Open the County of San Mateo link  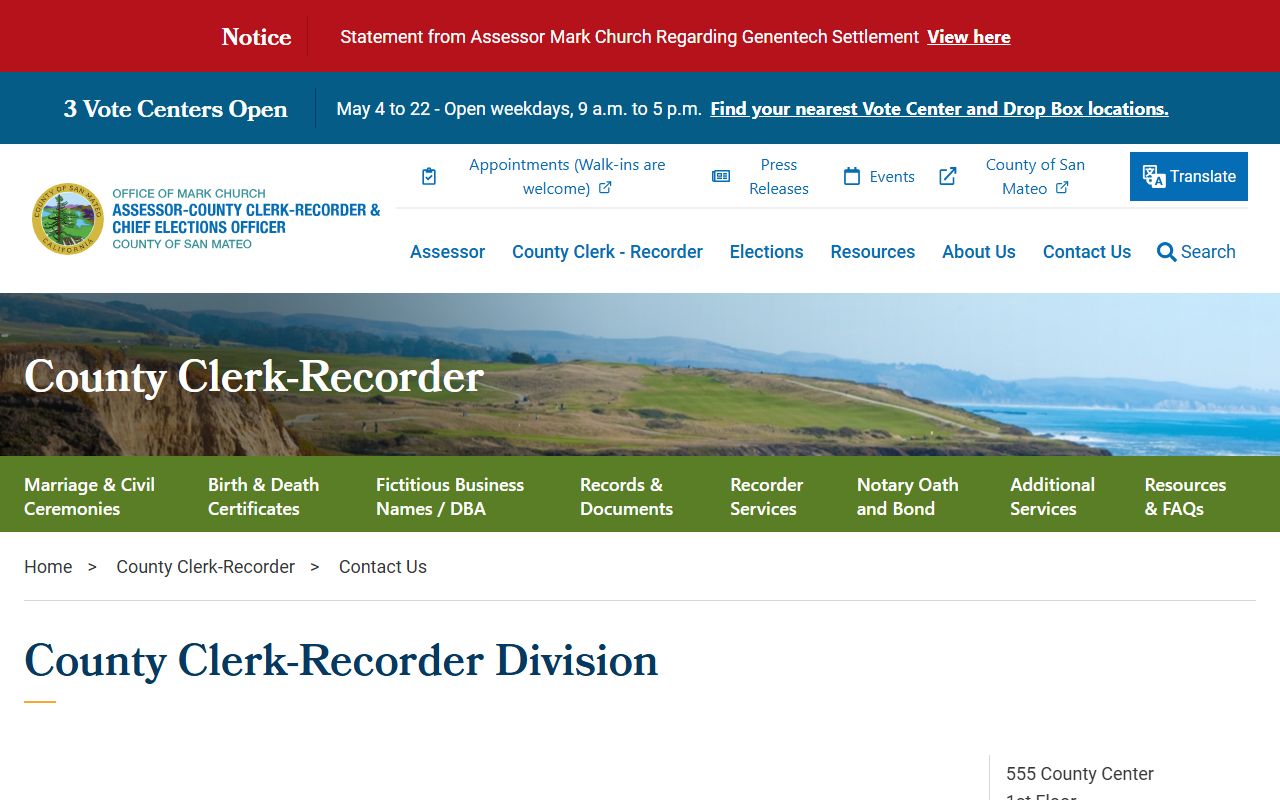1035,176
